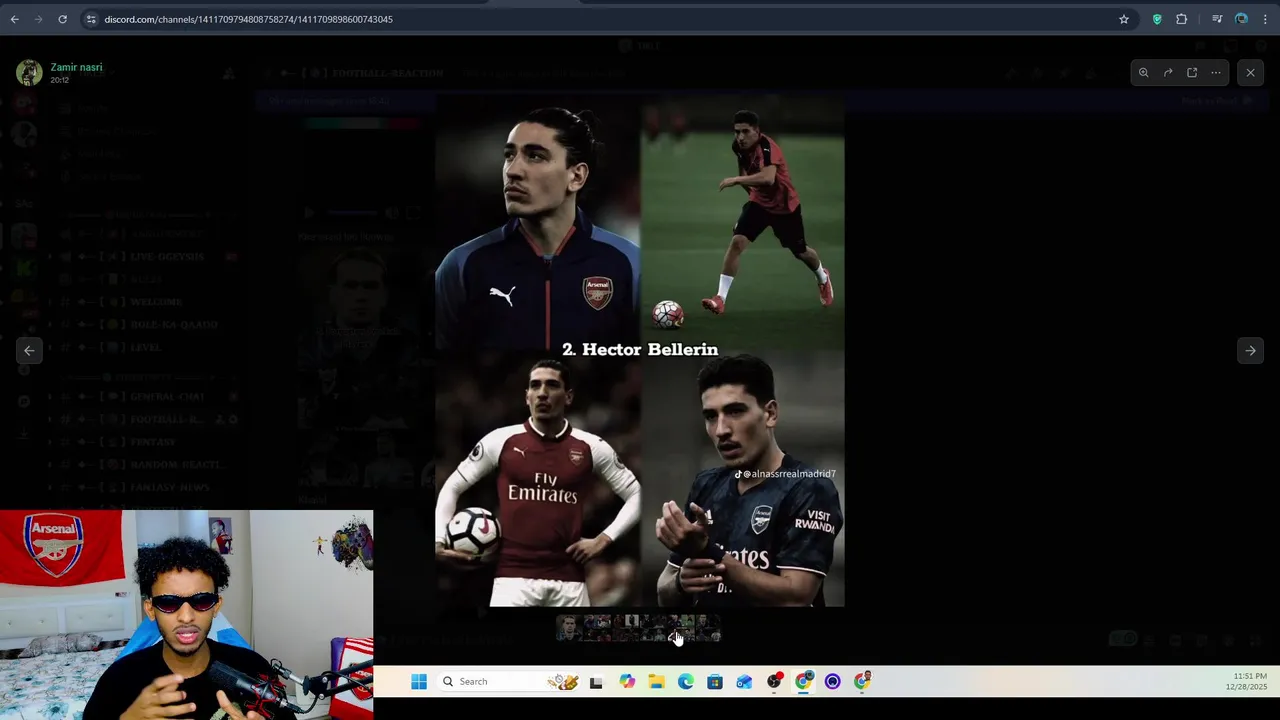This screenshot has width=1280, height=720.
Task: Go back in Chrome
Action: (14, 19)
